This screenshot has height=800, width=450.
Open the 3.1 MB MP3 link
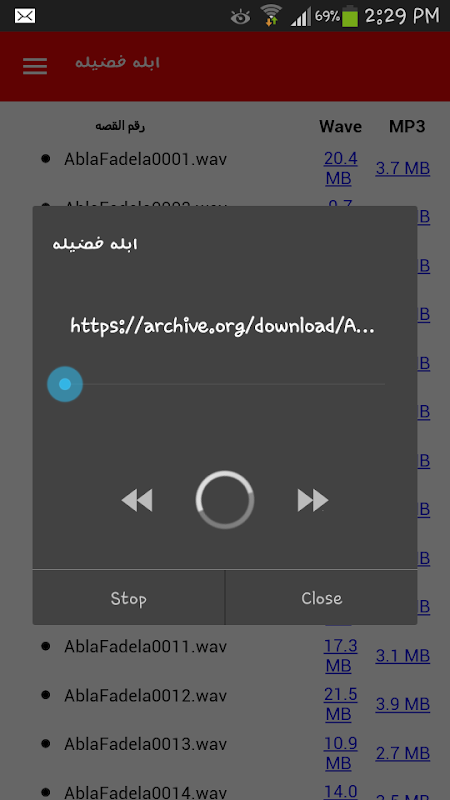click(403, 656)
